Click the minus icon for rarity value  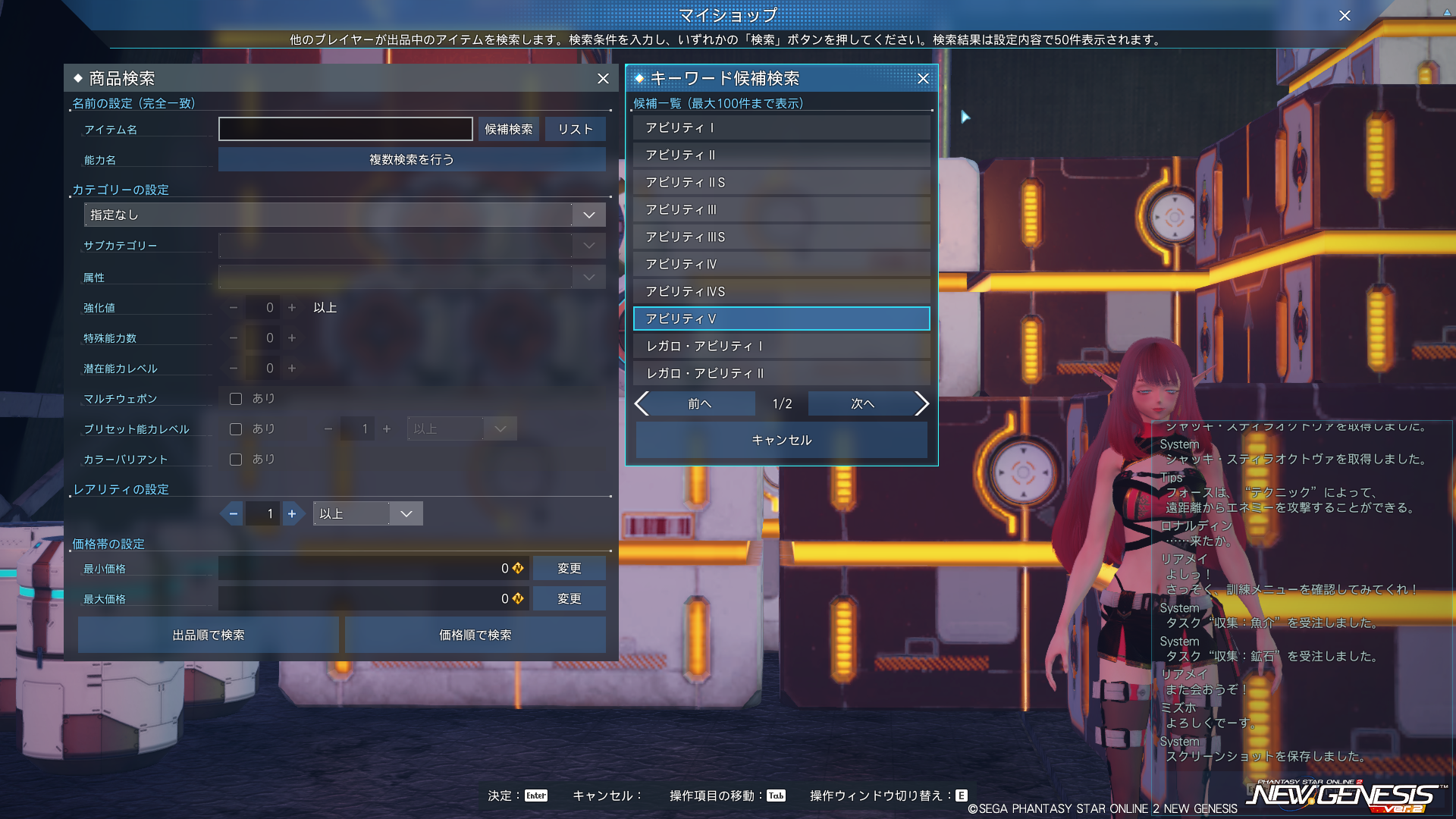click(x=234, y=514)
